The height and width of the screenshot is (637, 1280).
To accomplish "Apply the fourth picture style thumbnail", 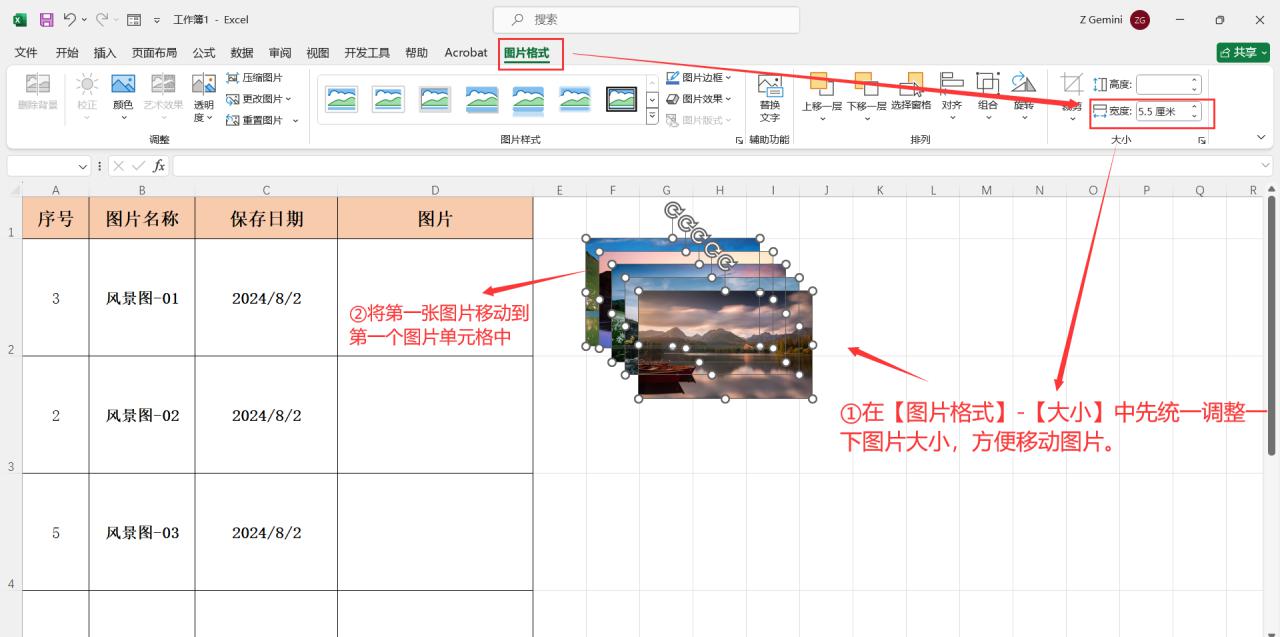I will pos(482,99).
